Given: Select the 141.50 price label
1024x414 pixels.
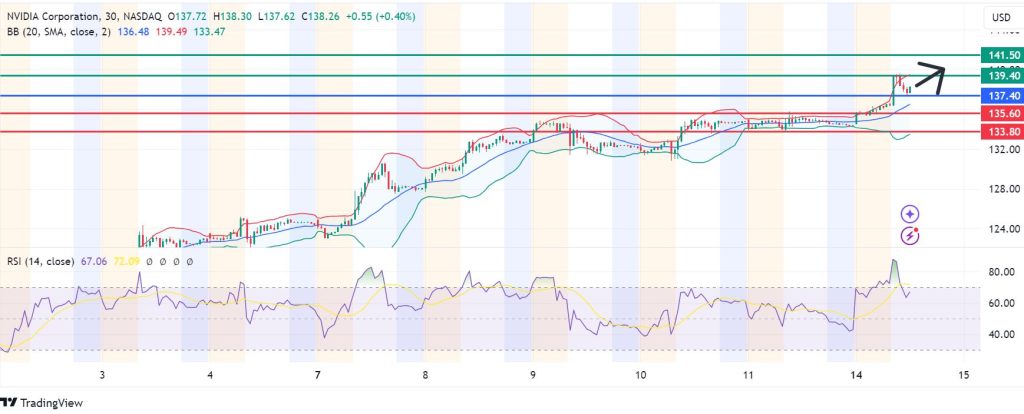Looking at the screenshot, I should (1000, 55).
